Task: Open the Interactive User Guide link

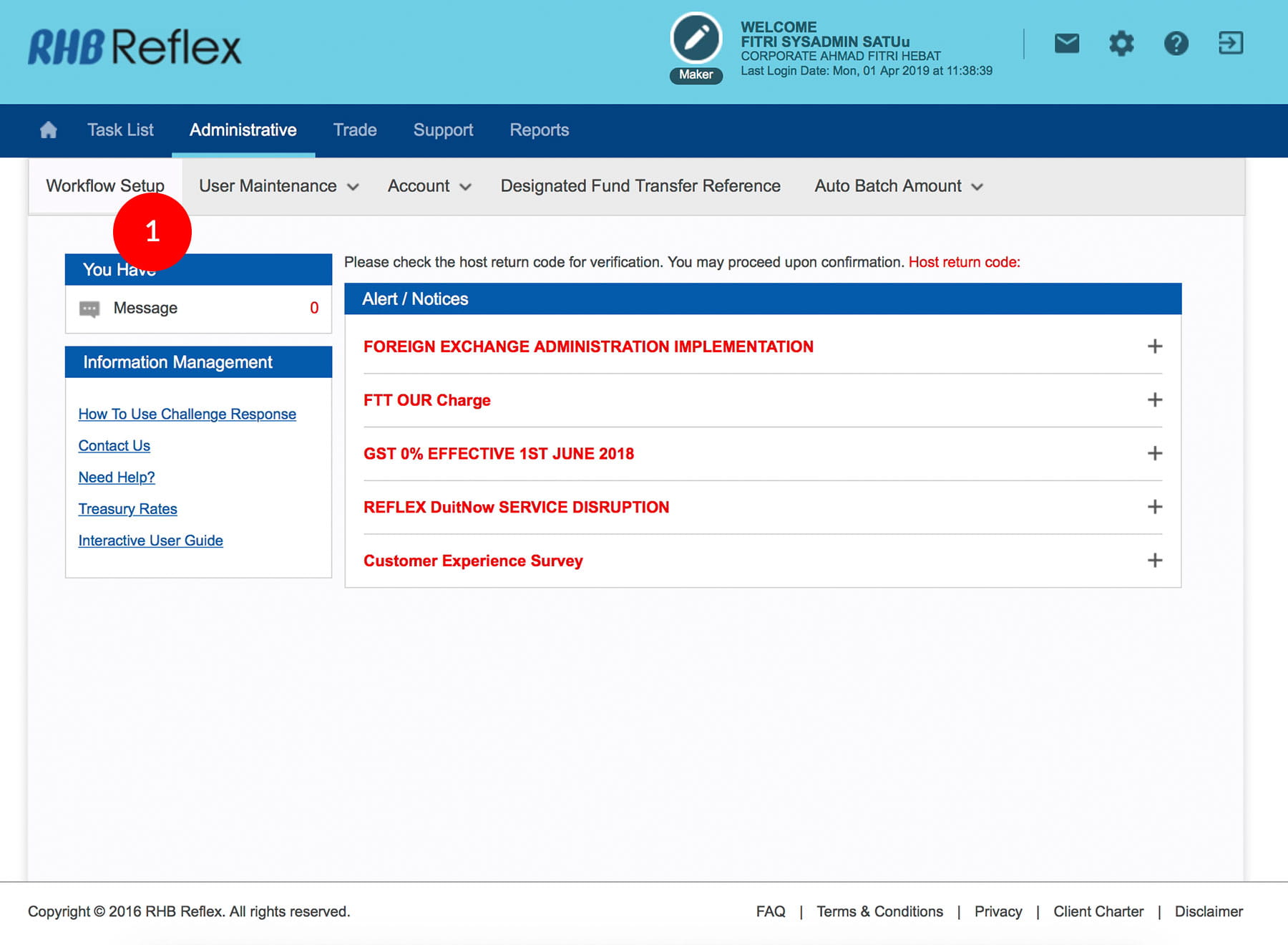Action: coord(150,541)
